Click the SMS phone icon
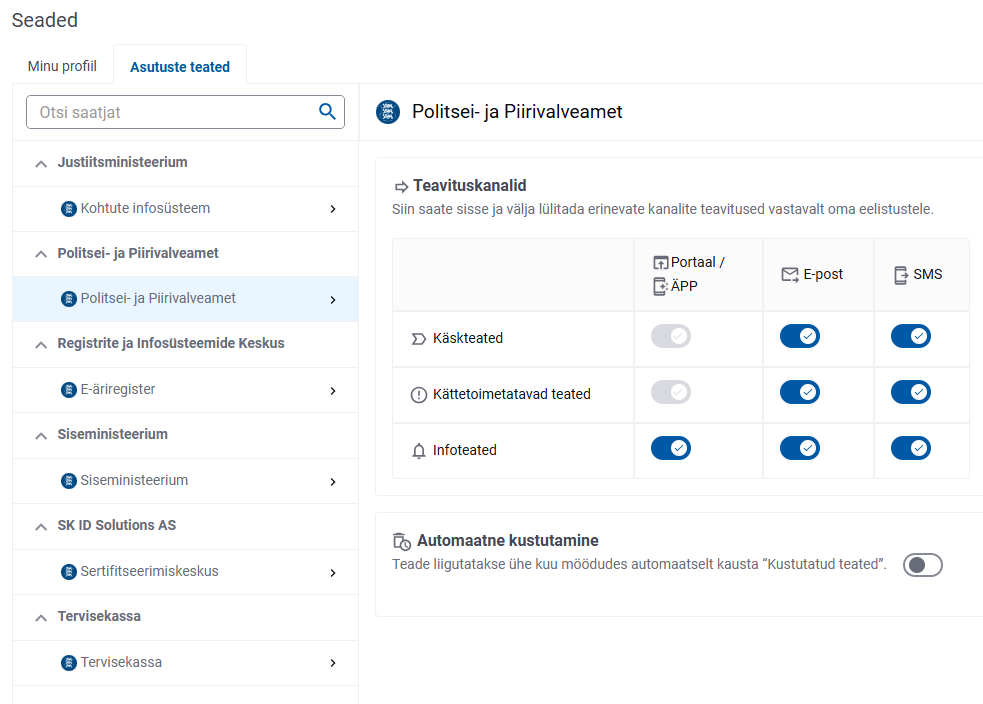 tap(901, 275)
